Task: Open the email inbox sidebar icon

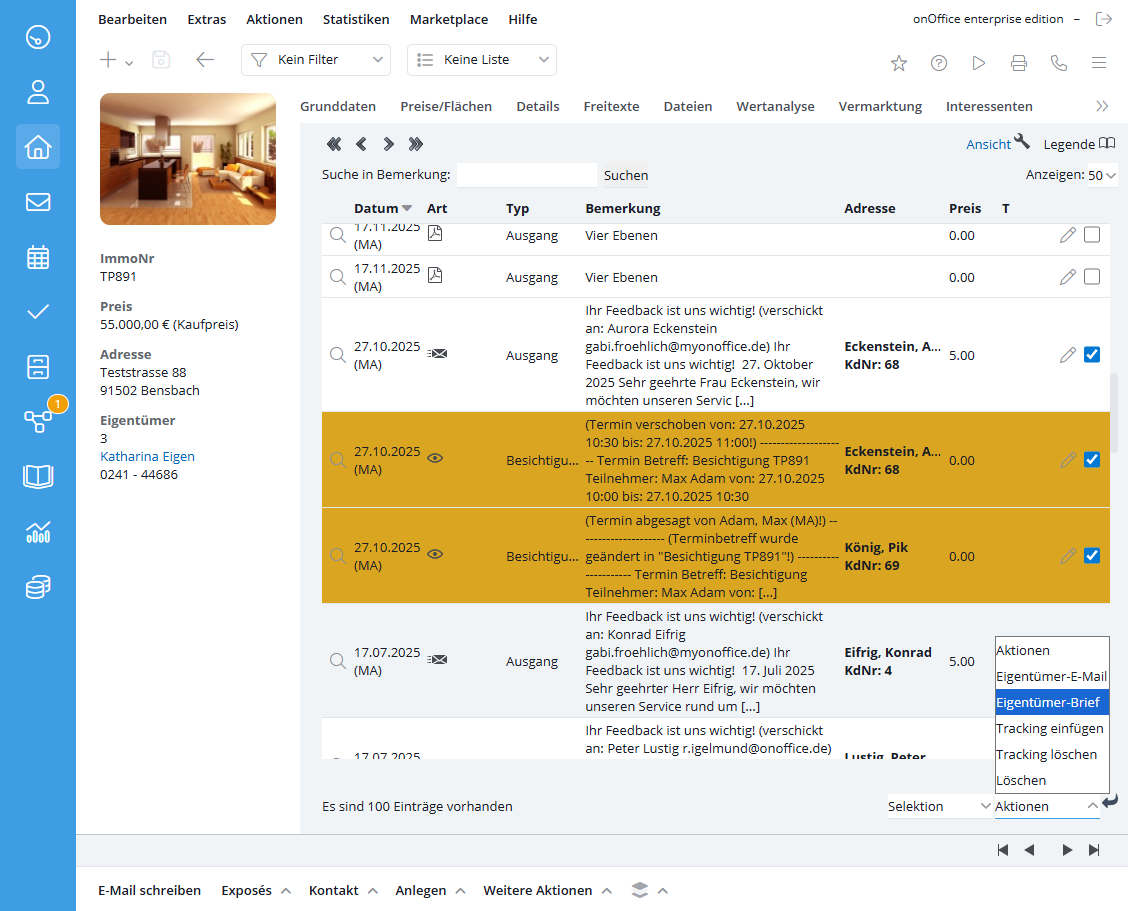Action: (x=37, y=202)
